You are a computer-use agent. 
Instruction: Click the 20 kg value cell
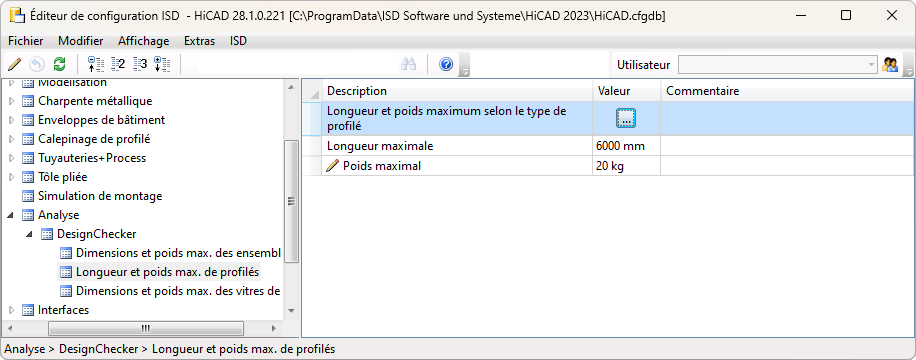point(626,166)
